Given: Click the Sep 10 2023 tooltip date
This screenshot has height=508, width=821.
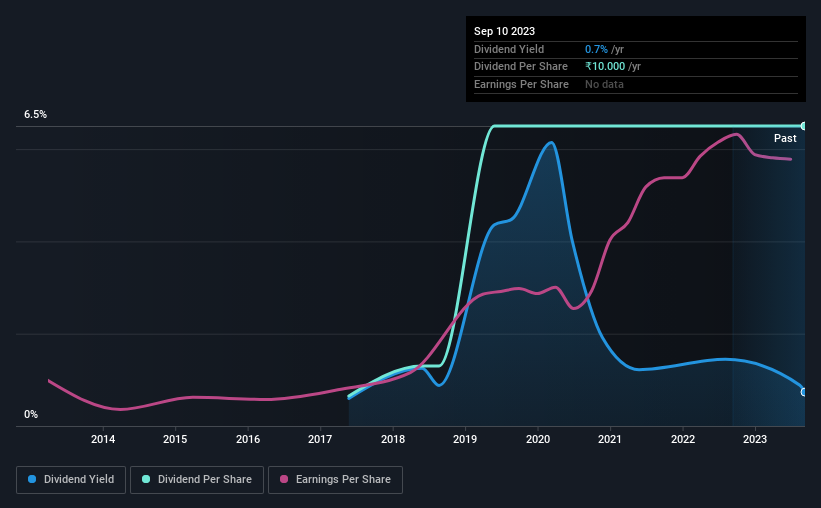Looking at the screenshot, I should 505,31.
